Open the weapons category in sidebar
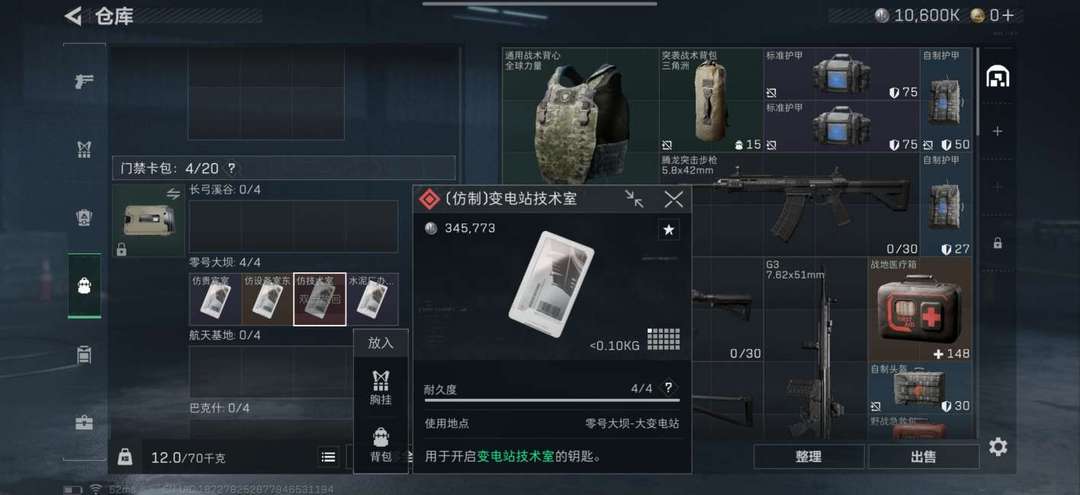Screen dimensions: 1080x495 84,81
